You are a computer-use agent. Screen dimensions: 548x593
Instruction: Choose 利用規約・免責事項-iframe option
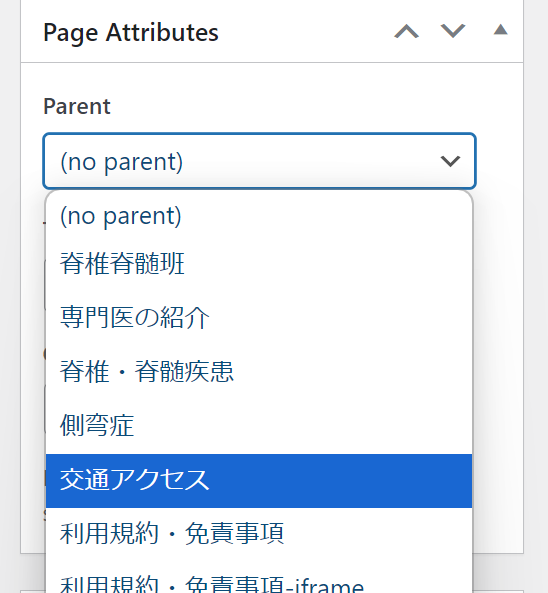coord(259,581)
